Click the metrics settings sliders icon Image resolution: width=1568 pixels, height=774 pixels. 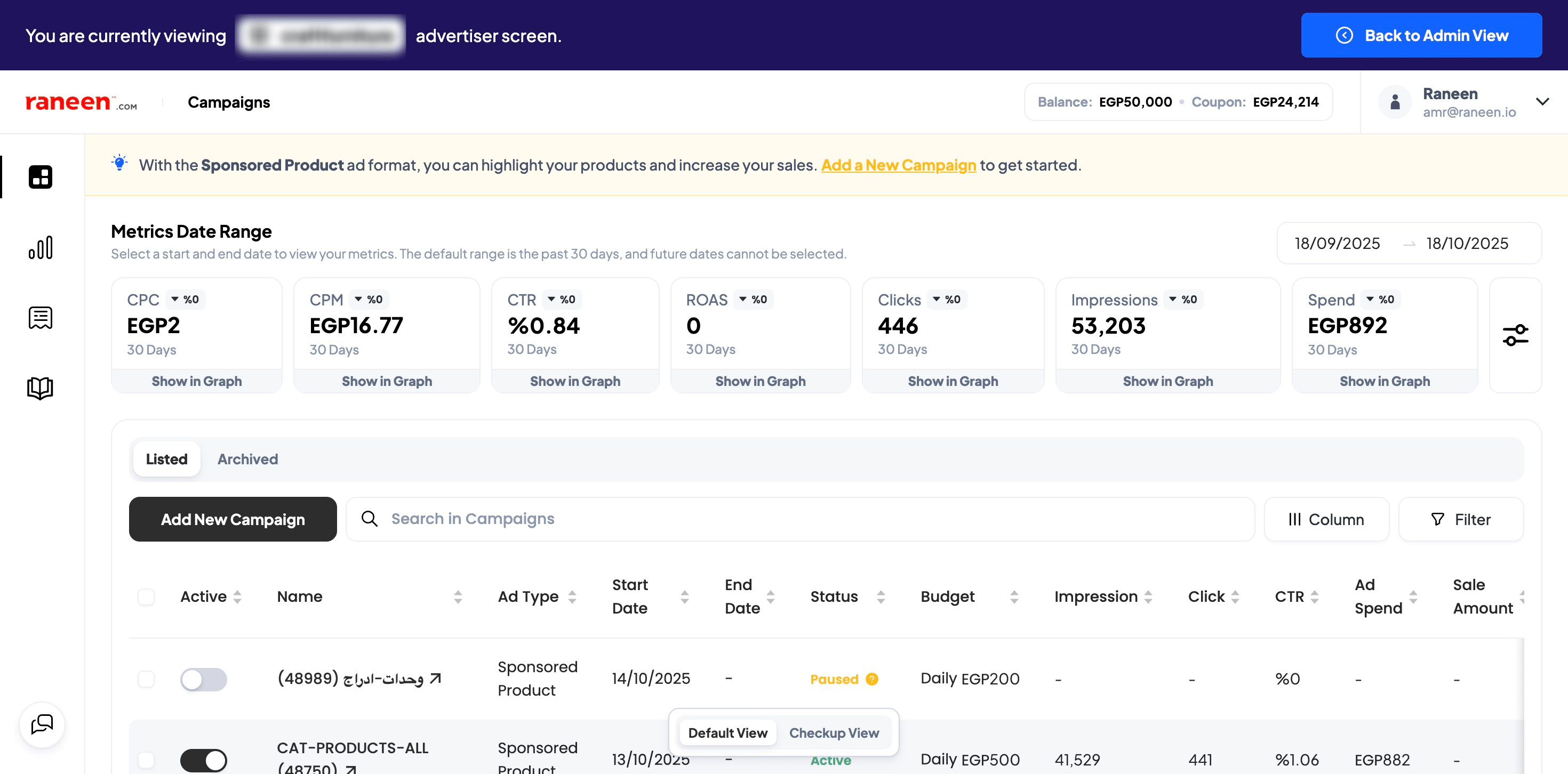1515,335
